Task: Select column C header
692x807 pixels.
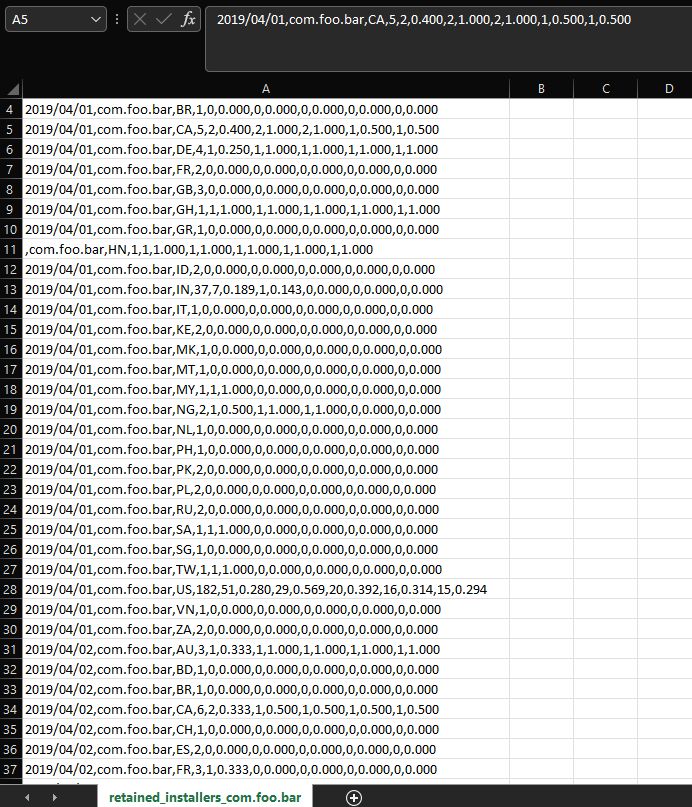Action: [606, 89]
